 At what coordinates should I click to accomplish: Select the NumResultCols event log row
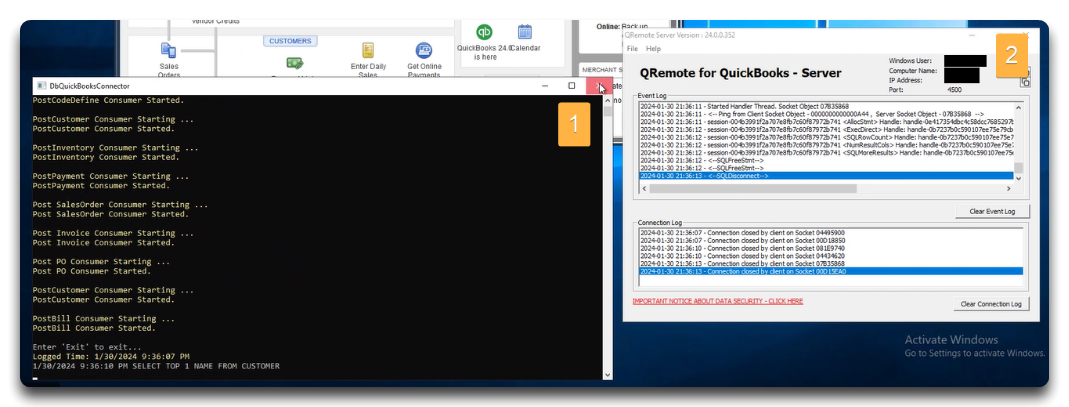[x=826, y=145]
